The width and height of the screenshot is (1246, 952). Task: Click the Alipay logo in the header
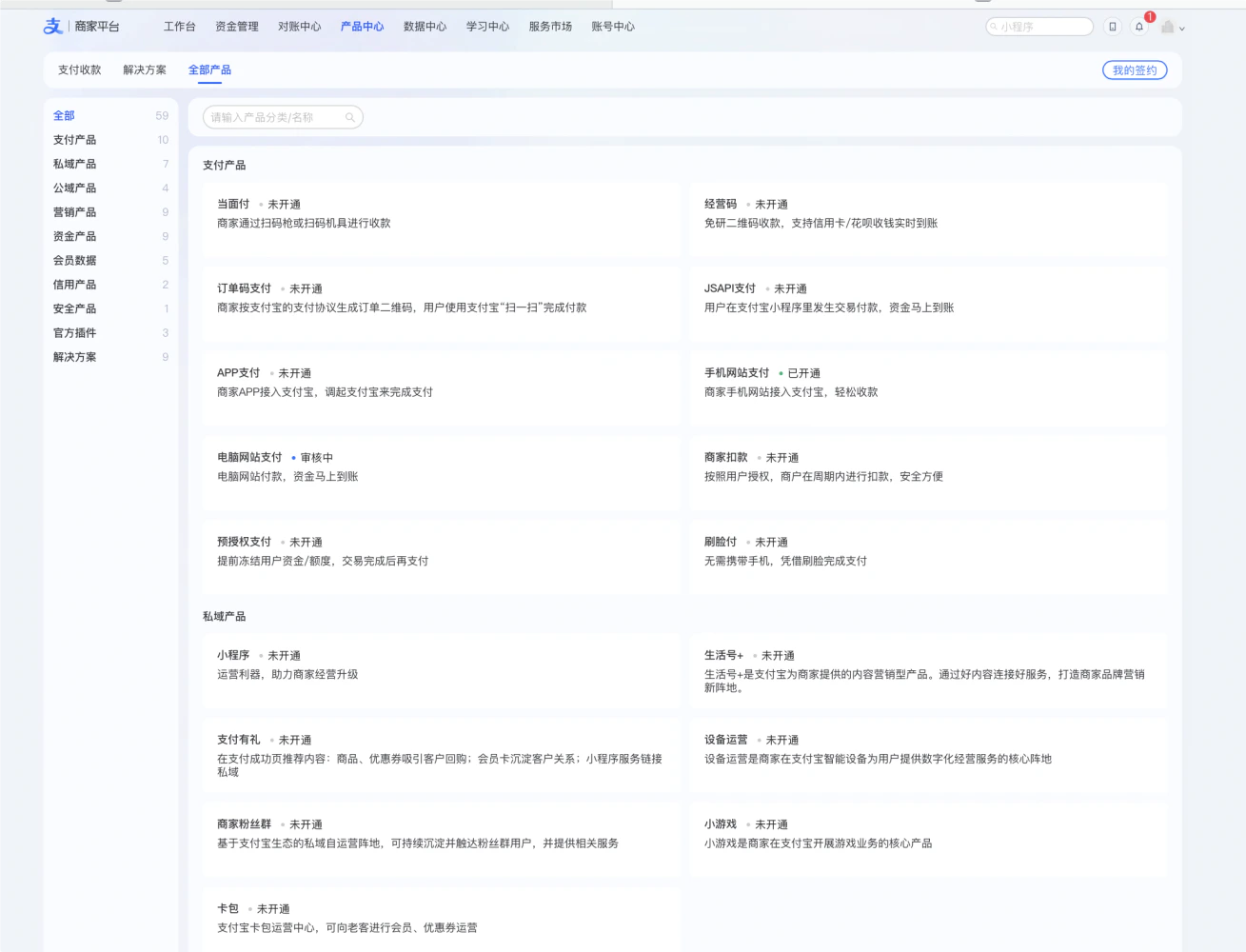[x=52, y=27]
